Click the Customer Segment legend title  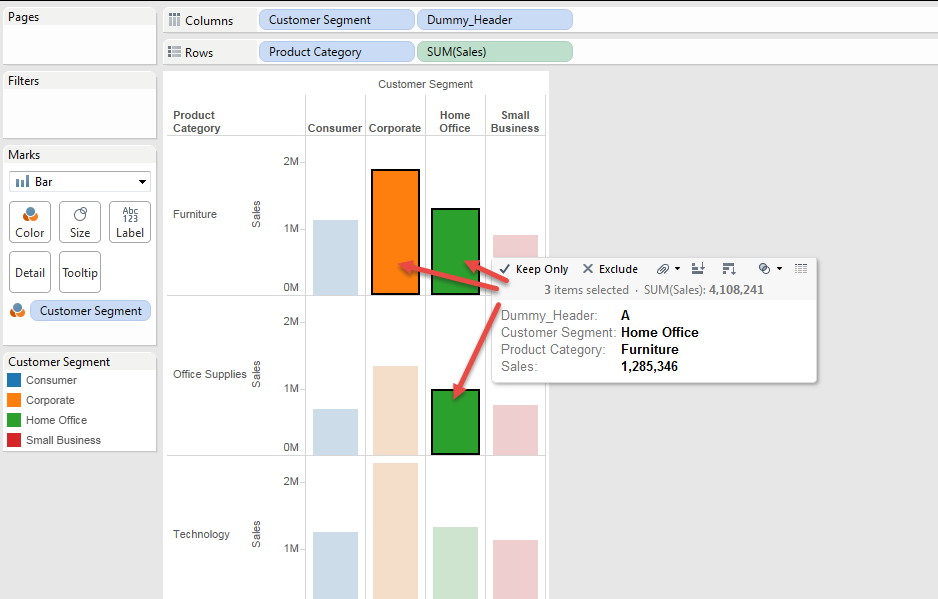tap(59, 362)
